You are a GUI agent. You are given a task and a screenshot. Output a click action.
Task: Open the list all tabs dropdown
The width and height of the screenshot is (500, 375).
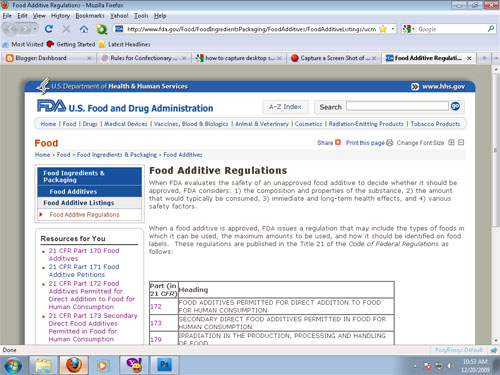pos(496,58)
